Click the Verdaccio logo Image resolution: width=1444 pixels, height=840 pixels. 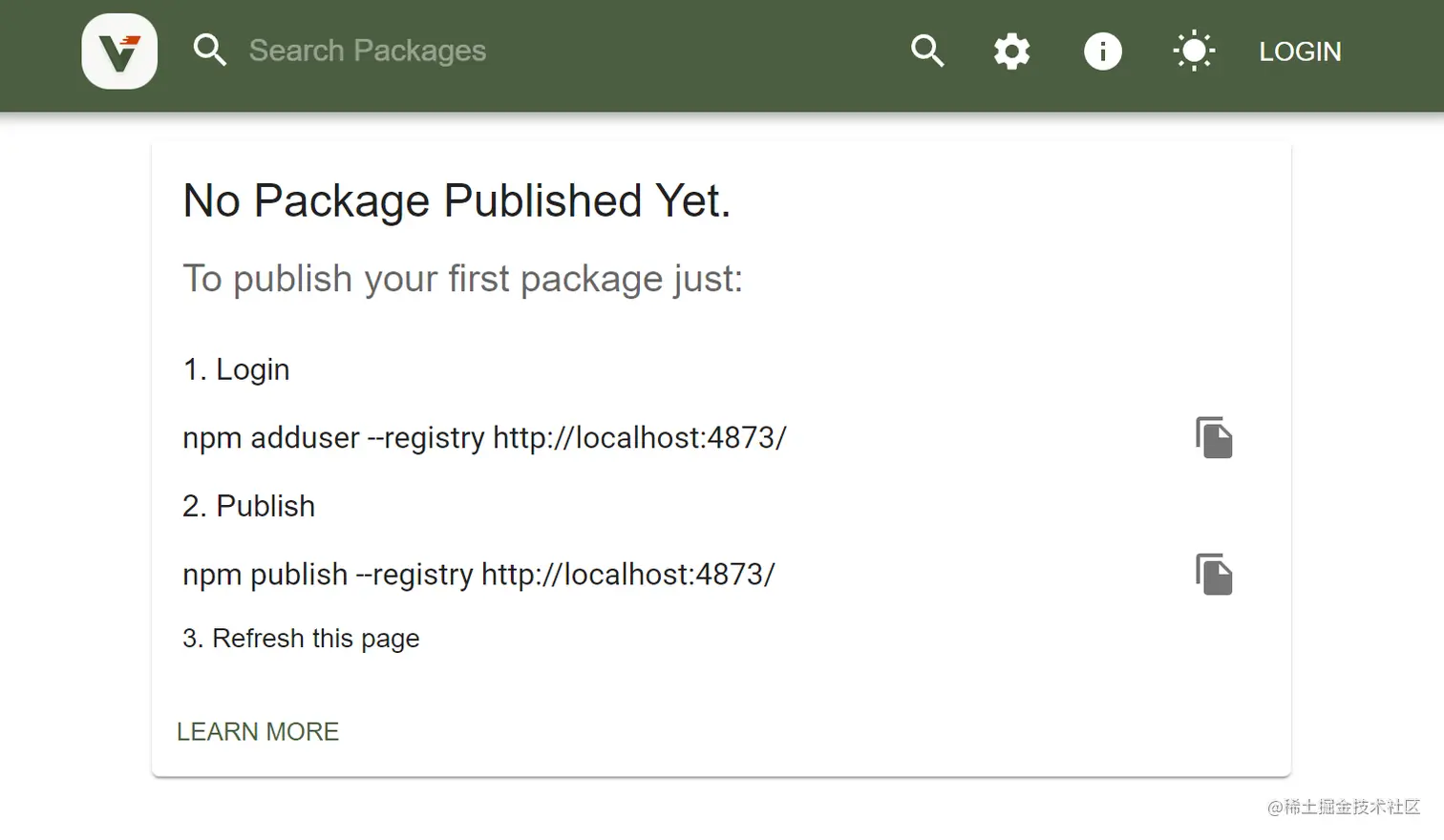coord(119,52)
